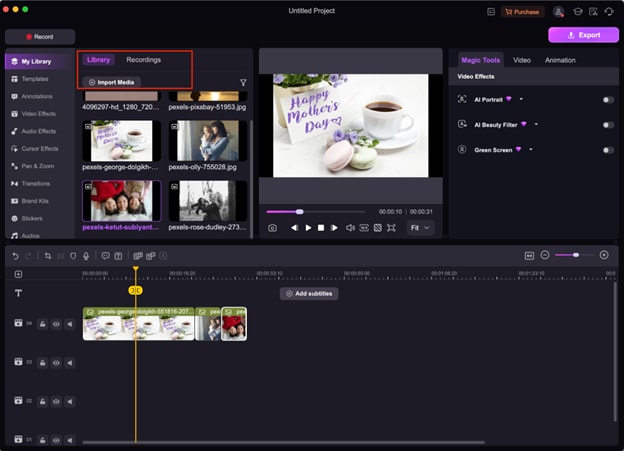Open the tutorial graduation cap icon
The width and height of the screenshot is (624, 451).
(577, 12)
